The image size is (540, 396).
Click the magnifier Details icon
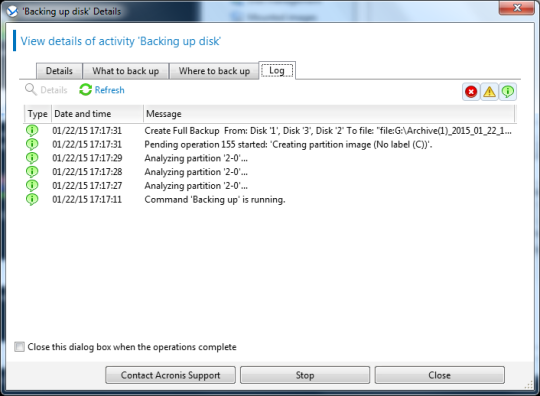click(30, 90)
